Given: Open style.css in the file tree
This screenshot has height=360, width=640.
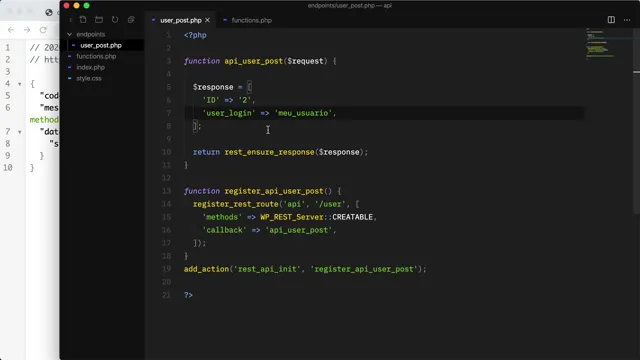Looking at the screenshot, I should coord(89,78).
